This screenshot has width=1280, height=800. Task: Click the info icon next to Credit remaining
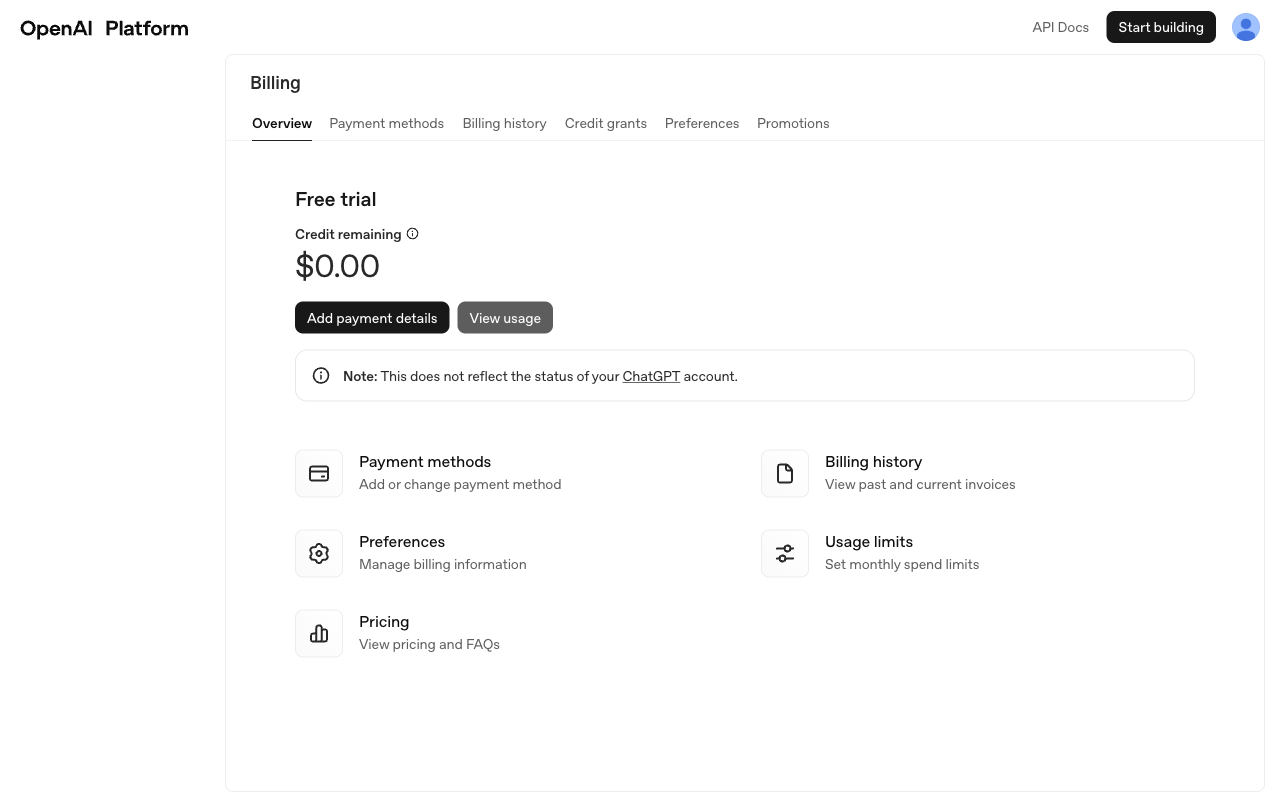click(412, 233)
